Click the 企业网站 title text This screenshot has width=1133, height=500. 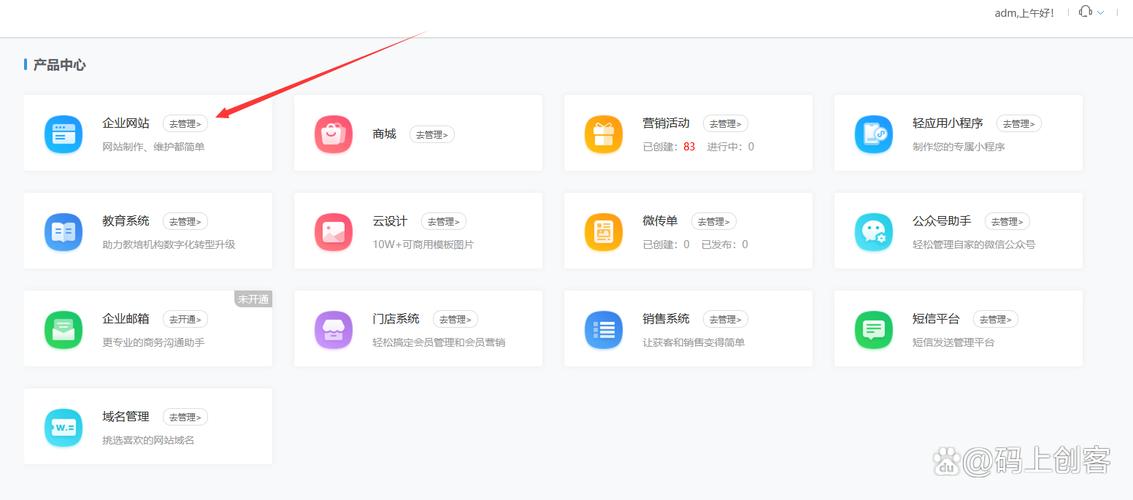(126, 123)
